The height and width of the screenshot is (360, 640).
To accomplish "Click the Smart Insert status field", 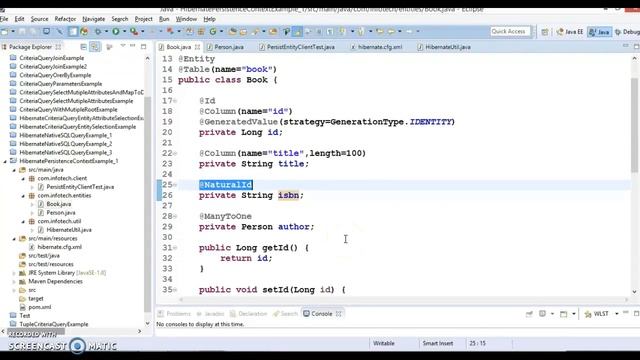I will (x=438, y=343).
